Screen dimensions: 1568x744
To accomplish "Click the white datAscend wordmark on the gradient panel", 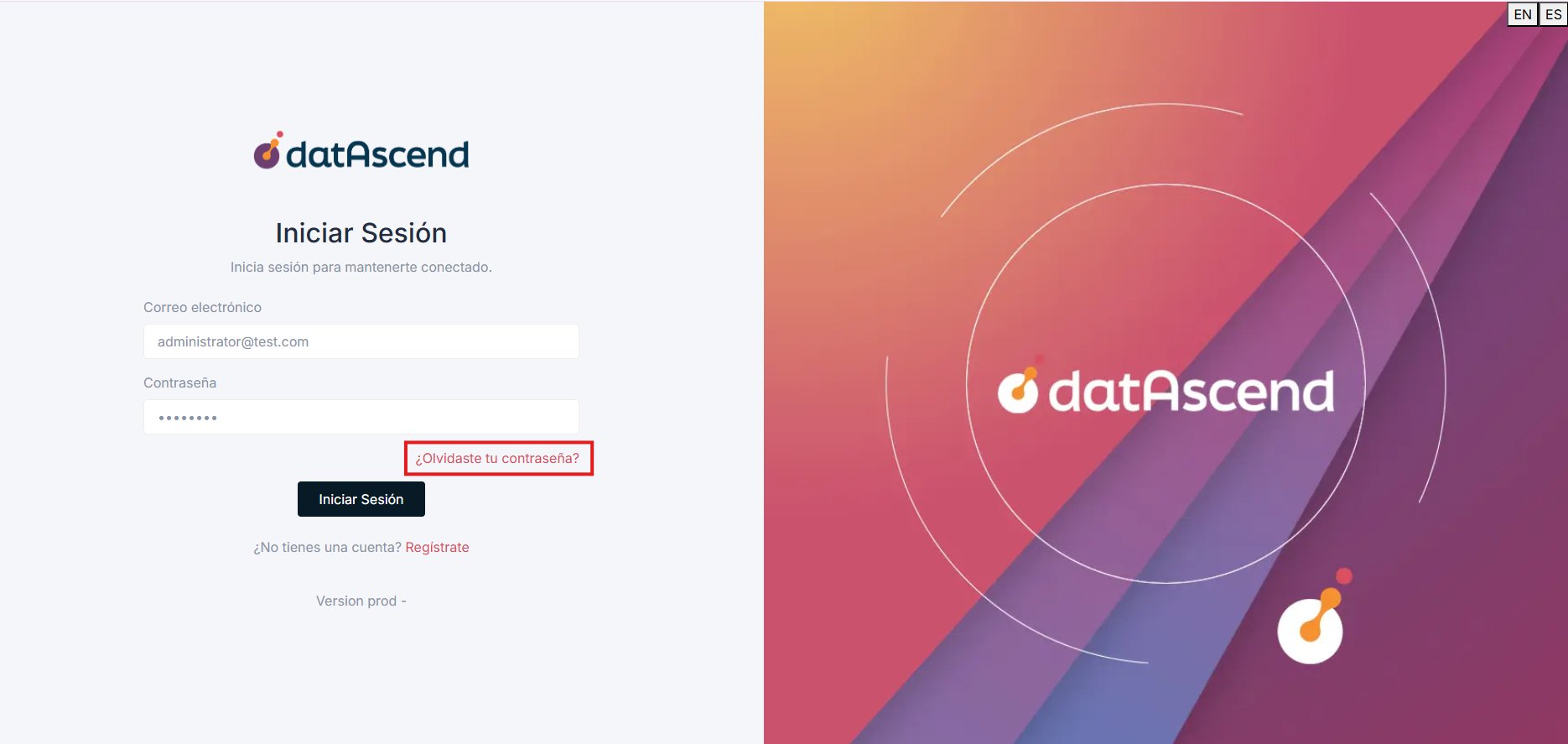I will point(1191,393).
